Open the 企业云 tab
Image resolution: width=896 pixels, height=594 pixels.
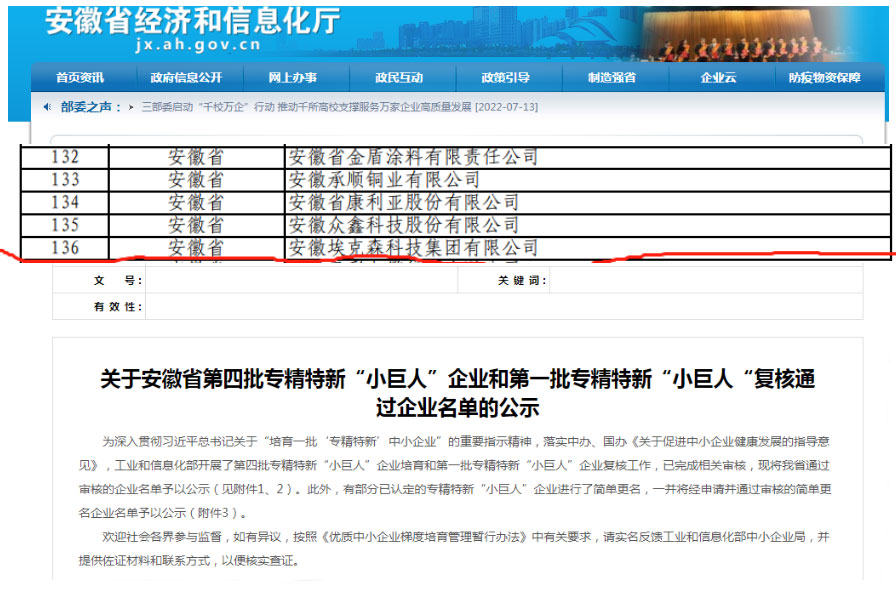(x=717, y=78)
